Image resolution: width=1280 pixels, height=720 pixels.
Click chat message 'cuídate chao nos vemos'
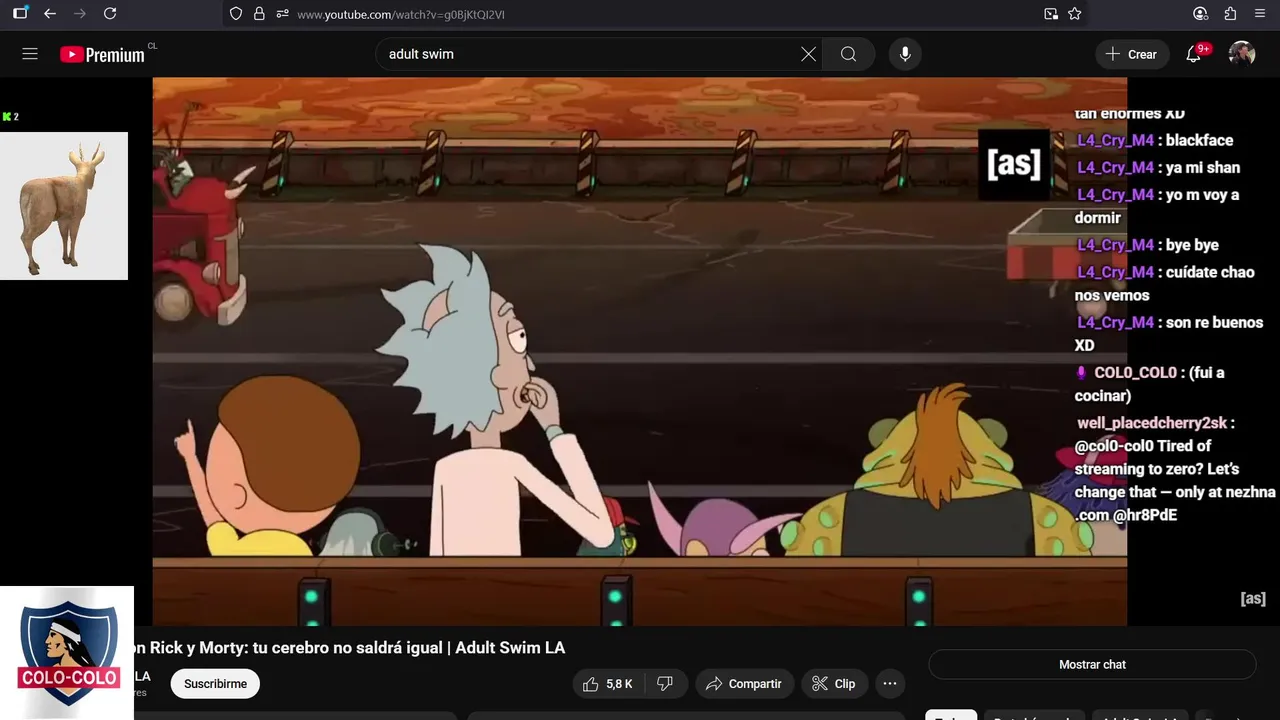click(x=1165, y=284)
